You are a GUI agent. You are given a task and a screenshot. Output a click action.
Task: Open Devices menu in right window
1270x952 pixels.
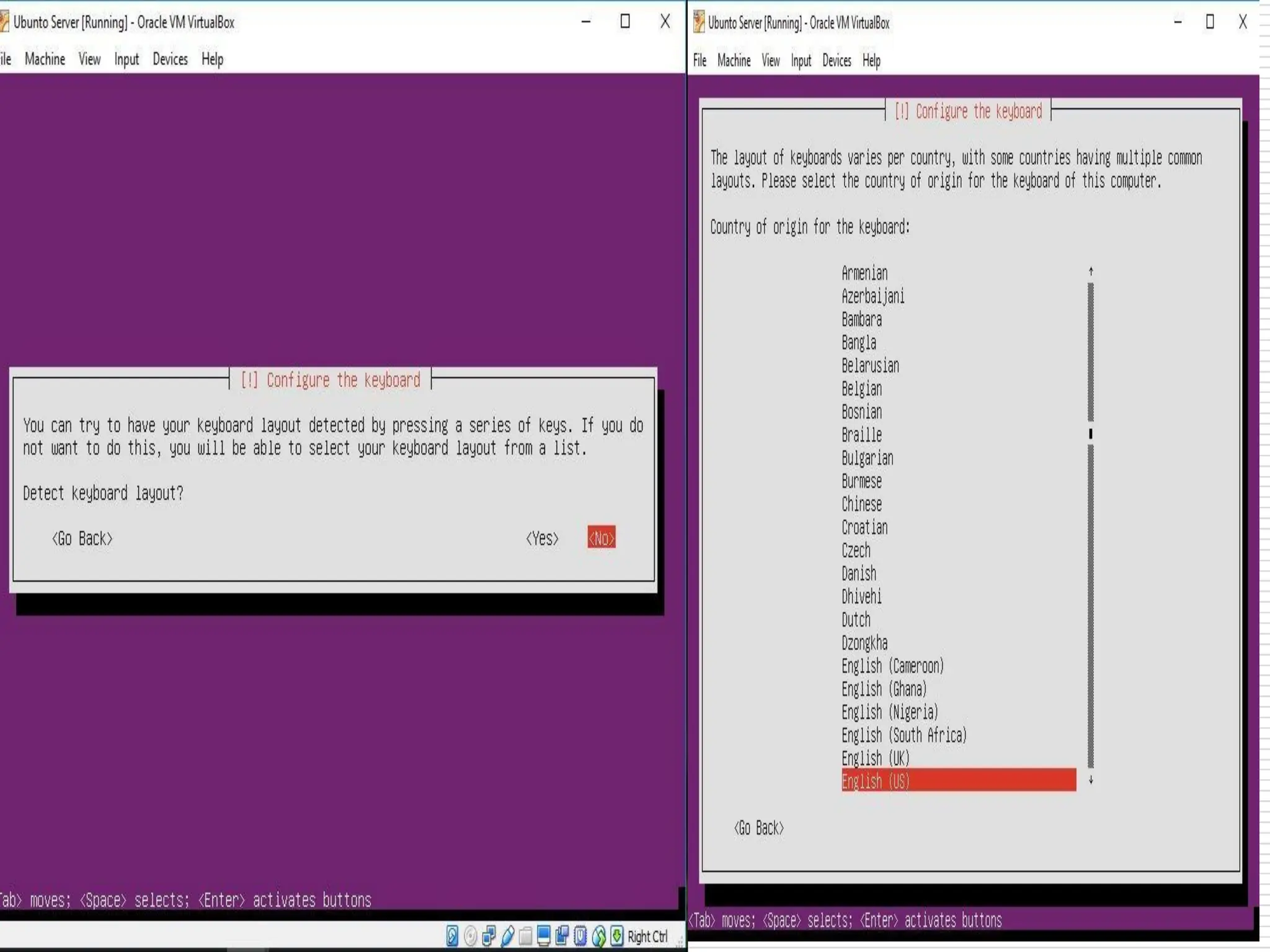[x=837, y=61]
